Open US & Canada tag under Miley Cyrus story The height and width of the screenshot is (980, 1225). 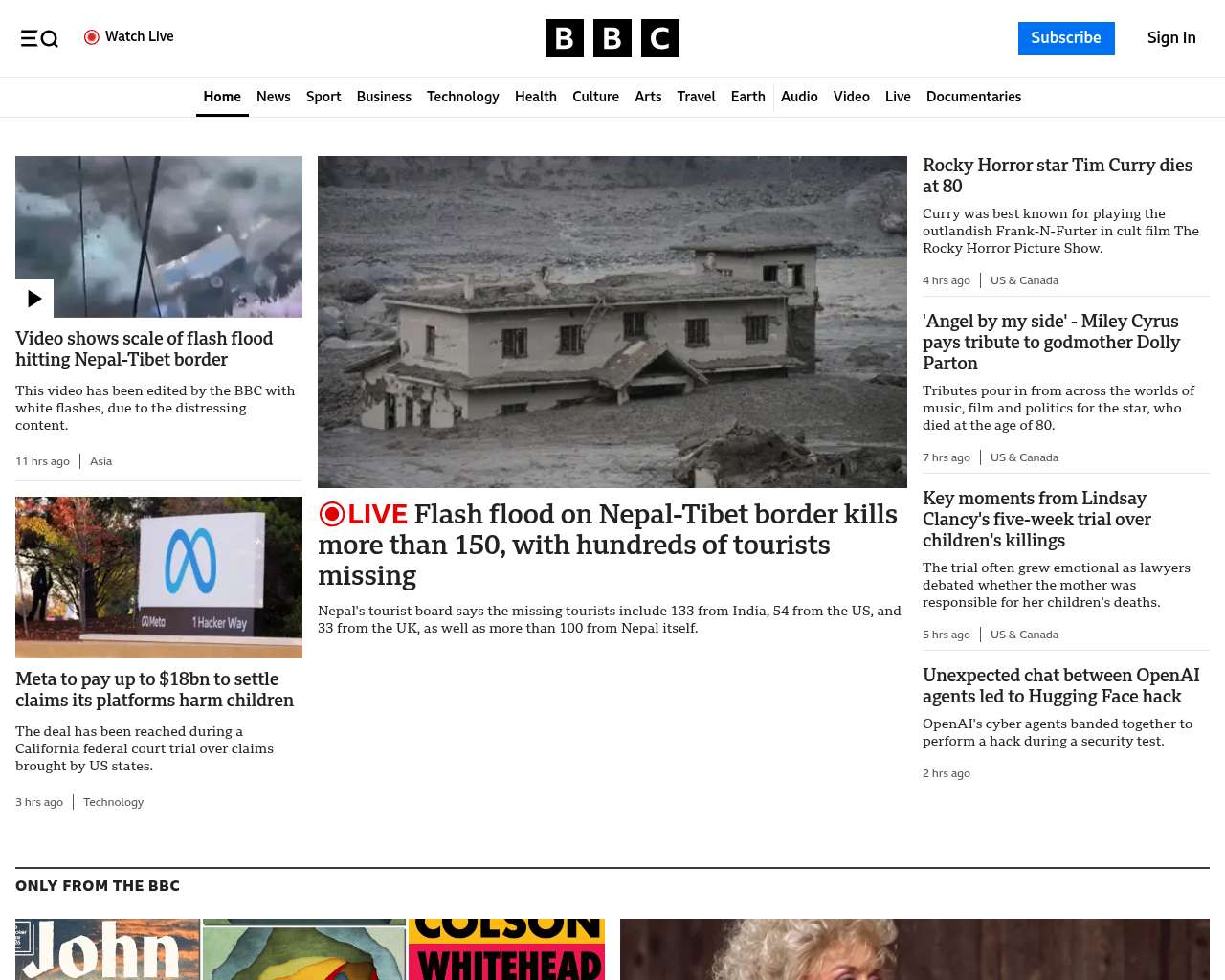[1024, 457]
